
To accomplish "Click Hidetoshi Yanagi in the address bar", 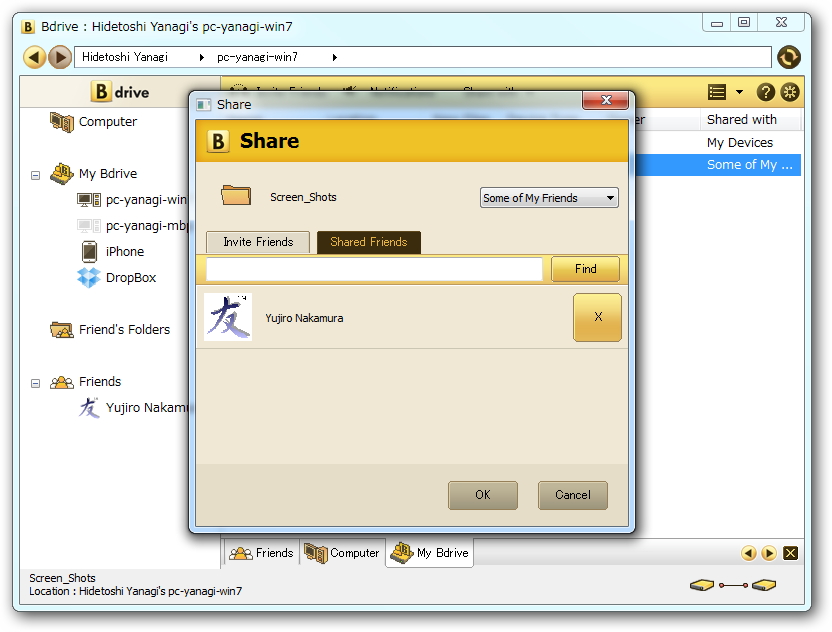I will pos(125,57).
